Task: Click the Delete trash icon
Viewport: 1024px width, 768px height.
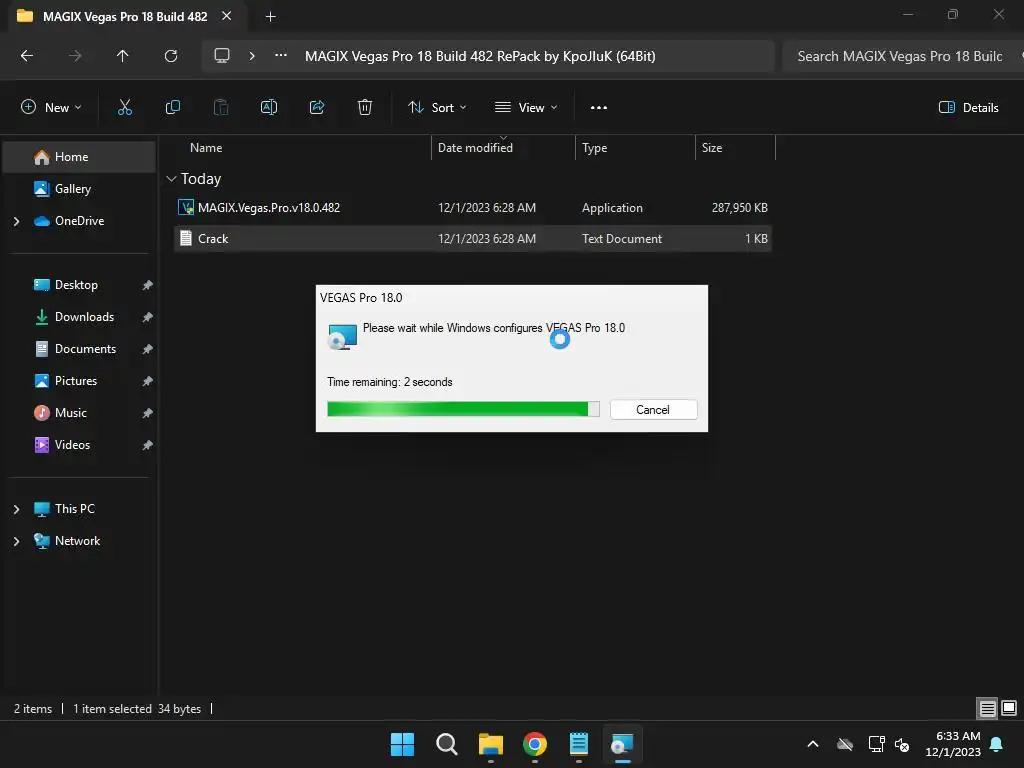Action: tap(365, 107)
